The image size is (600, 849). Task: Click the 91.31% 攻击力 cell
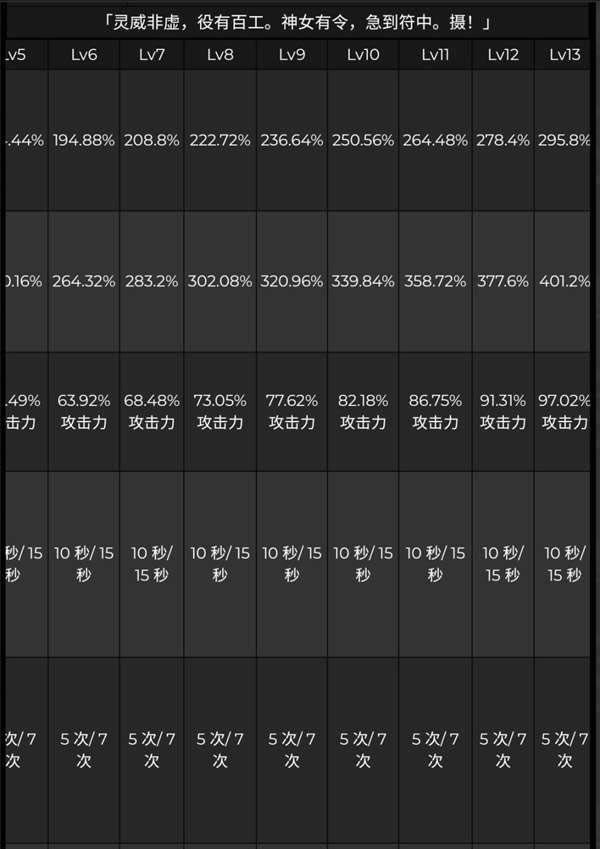503,412
